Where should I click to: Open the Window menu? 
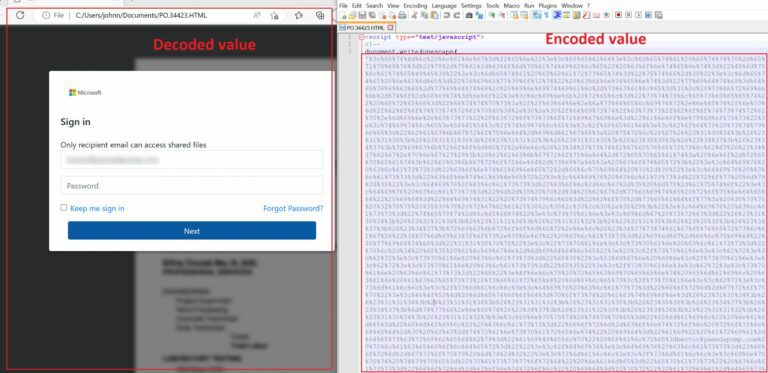pos(572,5)
